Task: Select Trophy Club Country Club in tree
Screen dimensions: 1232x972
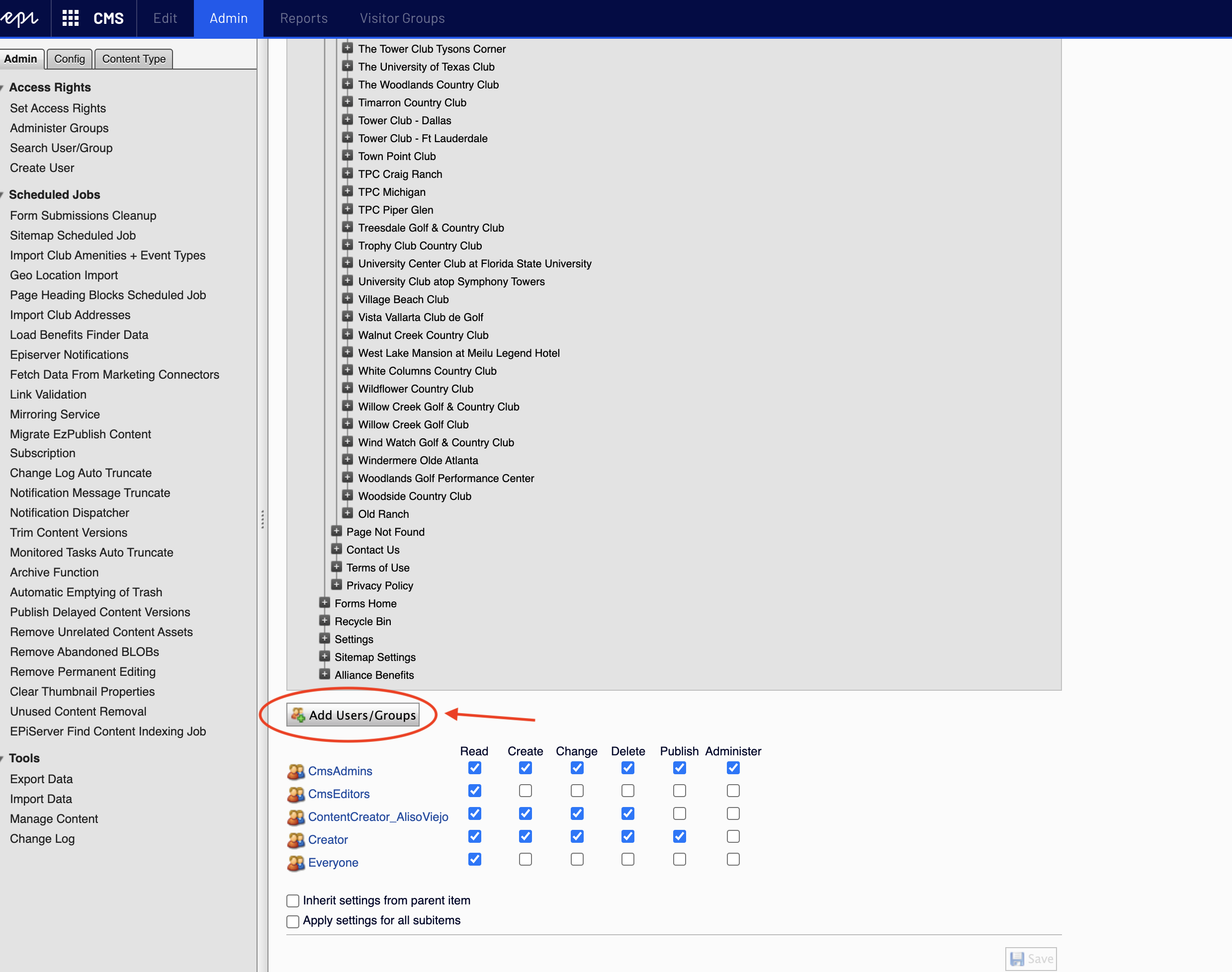Action: [420, 246]
